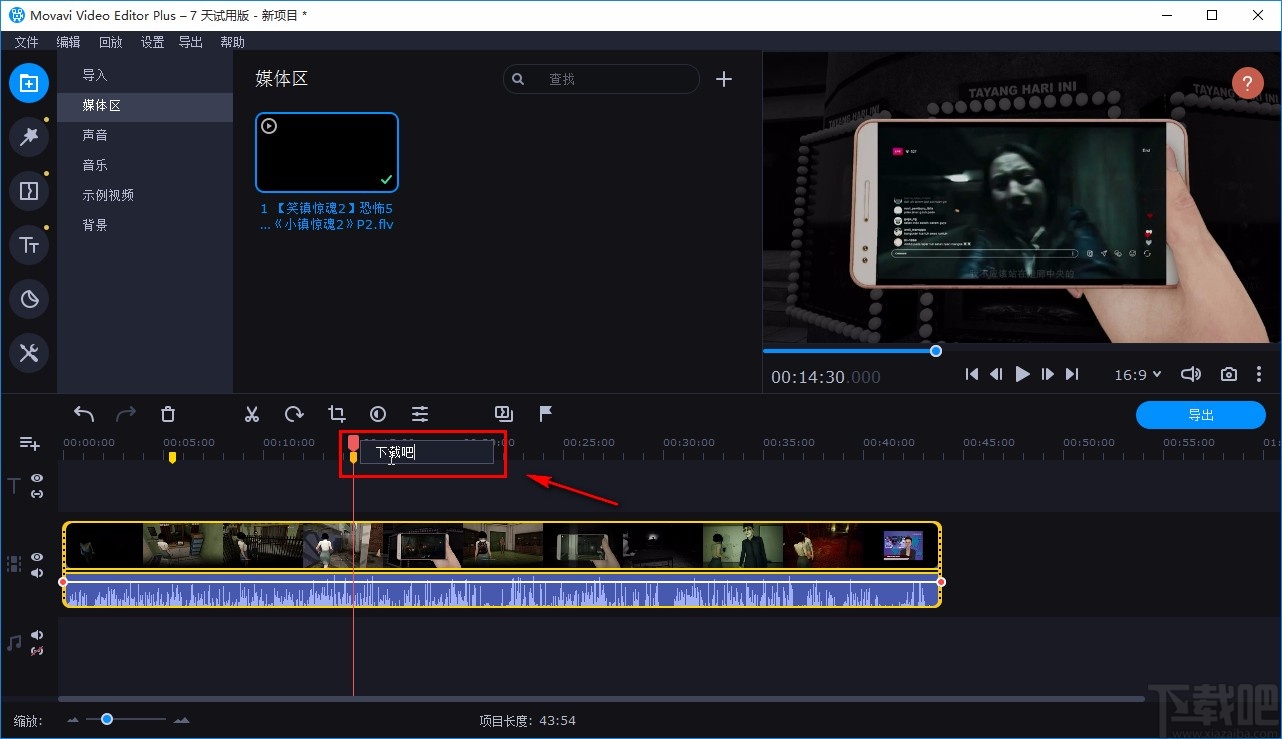Add media files with plus icon
This screenshot has width=1282, height=739.
[724, 79]
